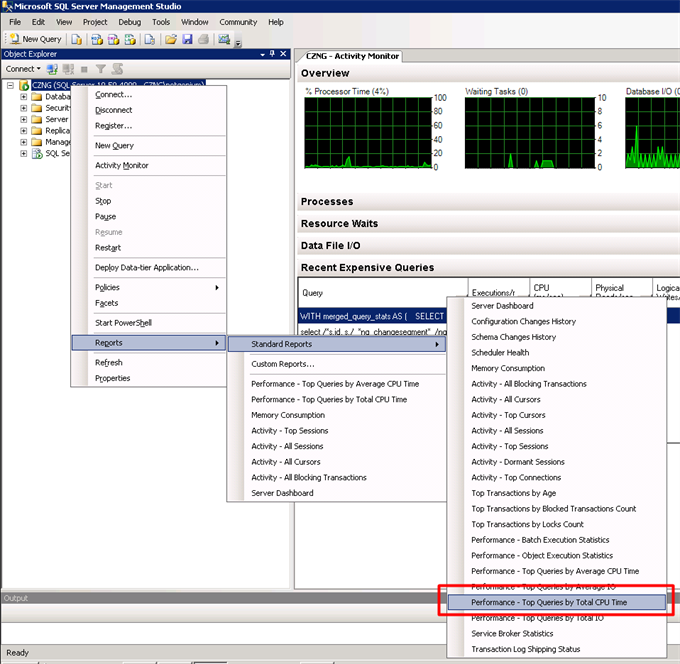
Task: Open the Community menu
Action: point(238,22)
